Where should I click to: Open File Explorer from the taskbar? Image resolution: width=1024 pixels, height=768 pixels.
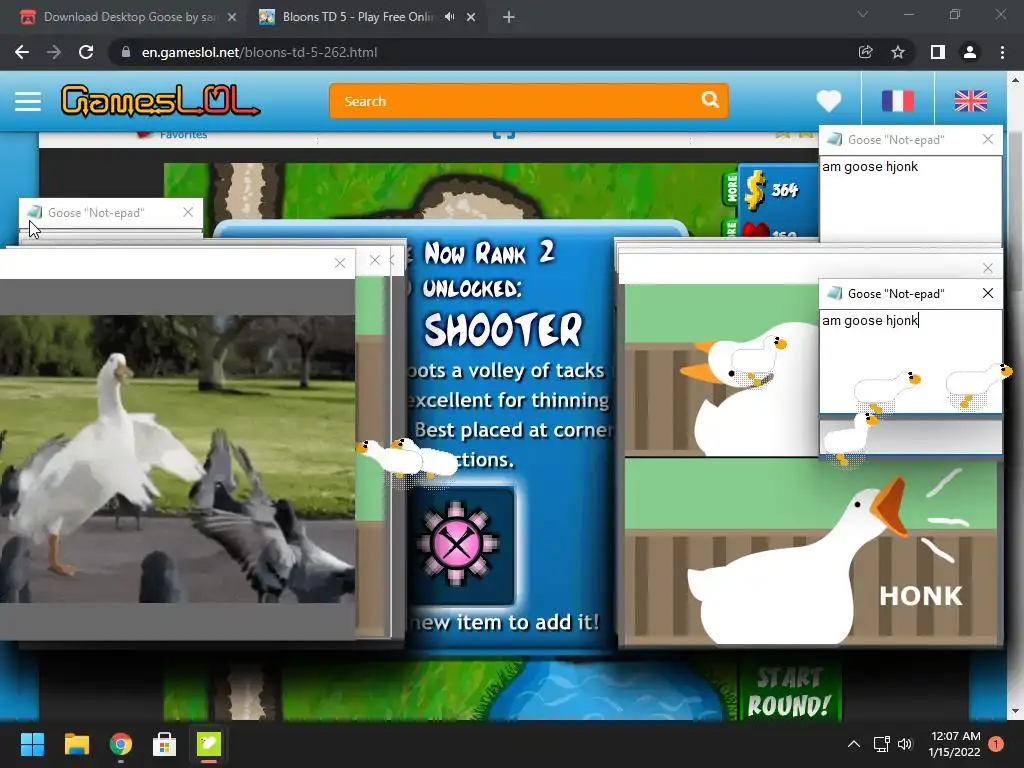[76, 744]
